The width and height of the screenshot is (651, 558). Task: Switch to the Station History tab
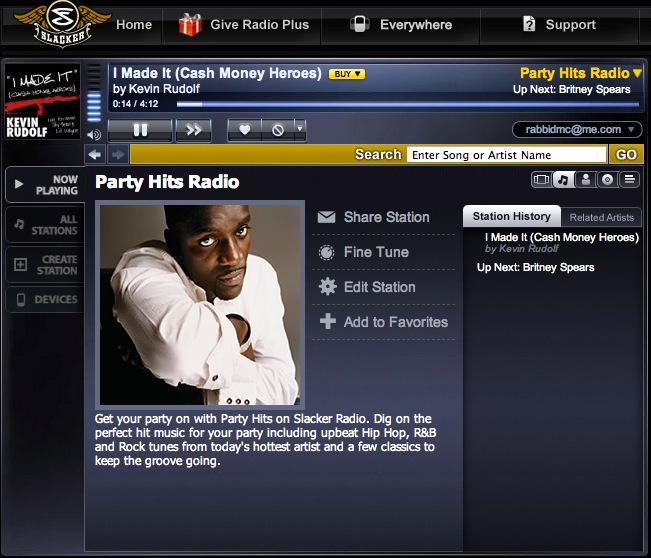[x=512, y=216]
